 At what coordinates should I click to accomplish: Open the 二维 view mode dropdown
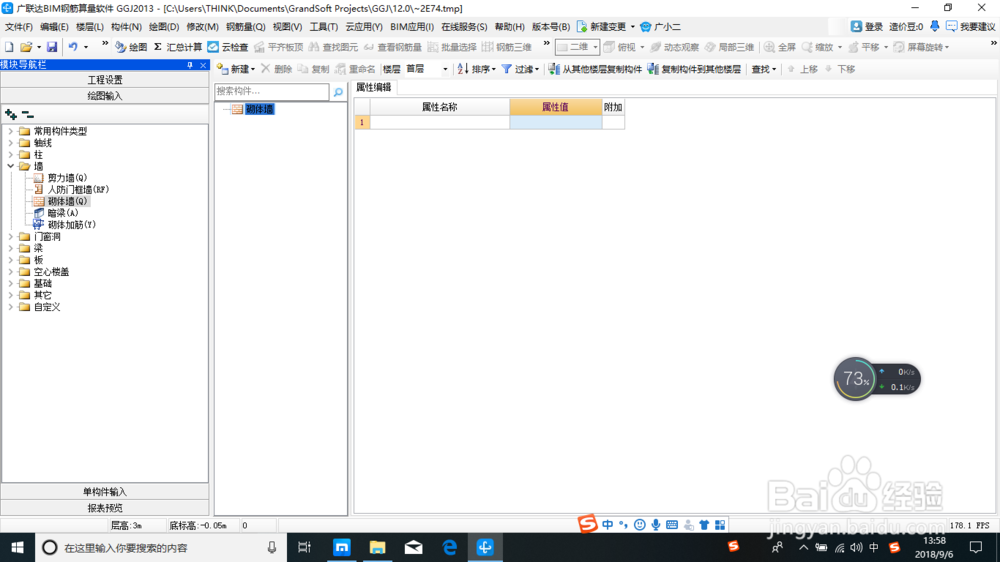[x=577, y=47]
